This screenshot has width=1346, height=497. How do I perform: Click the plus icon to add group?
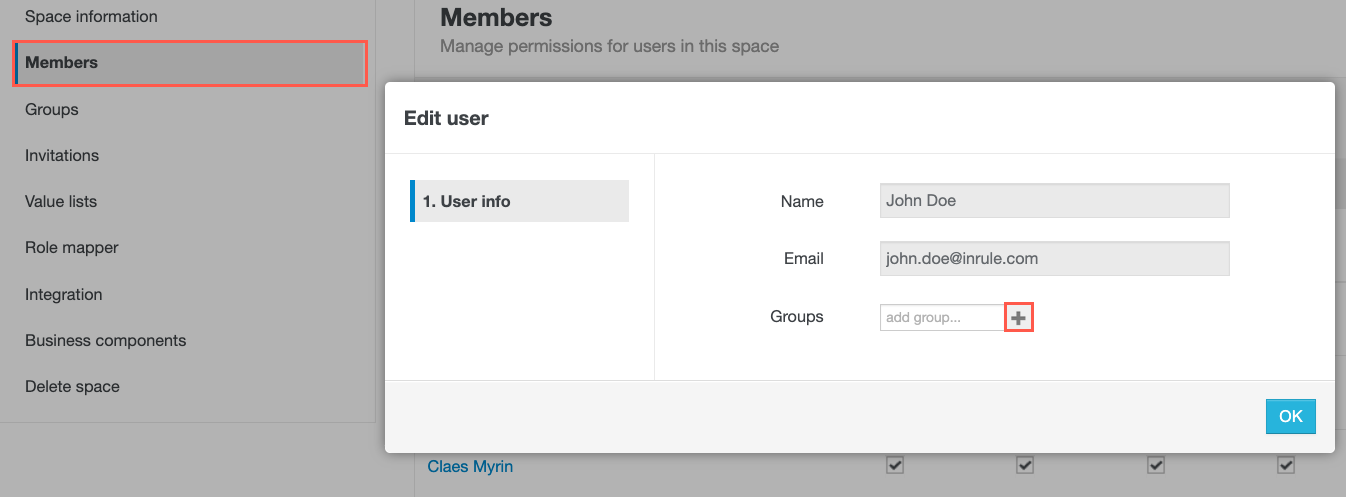[1018, 318]
